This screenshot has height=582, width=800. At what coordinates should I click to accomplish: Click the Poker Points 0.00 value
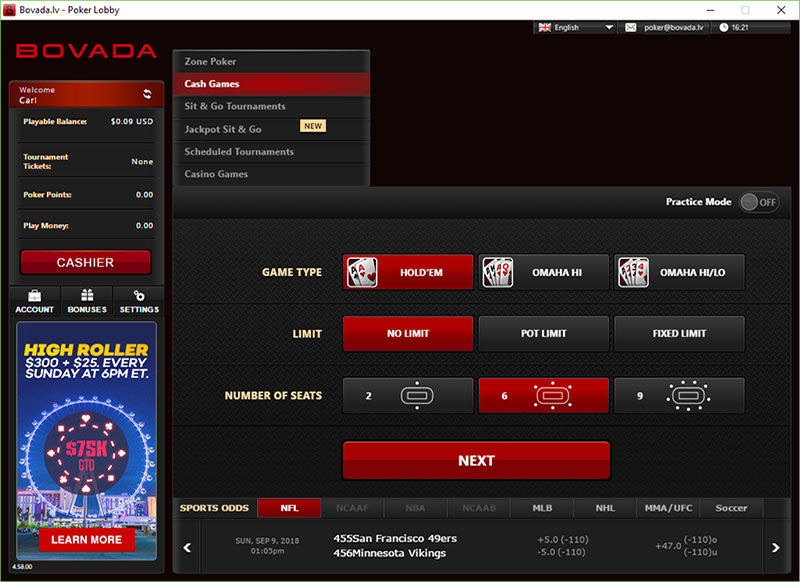coord(144,195)
